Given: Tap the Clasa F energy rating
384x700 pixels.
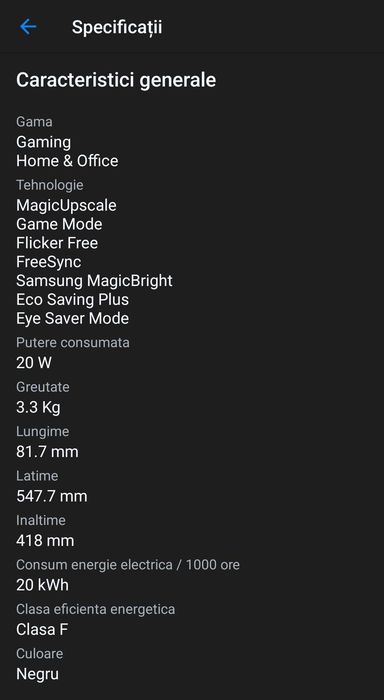Looking at the screenshot, I should click(x=42, y=629).
